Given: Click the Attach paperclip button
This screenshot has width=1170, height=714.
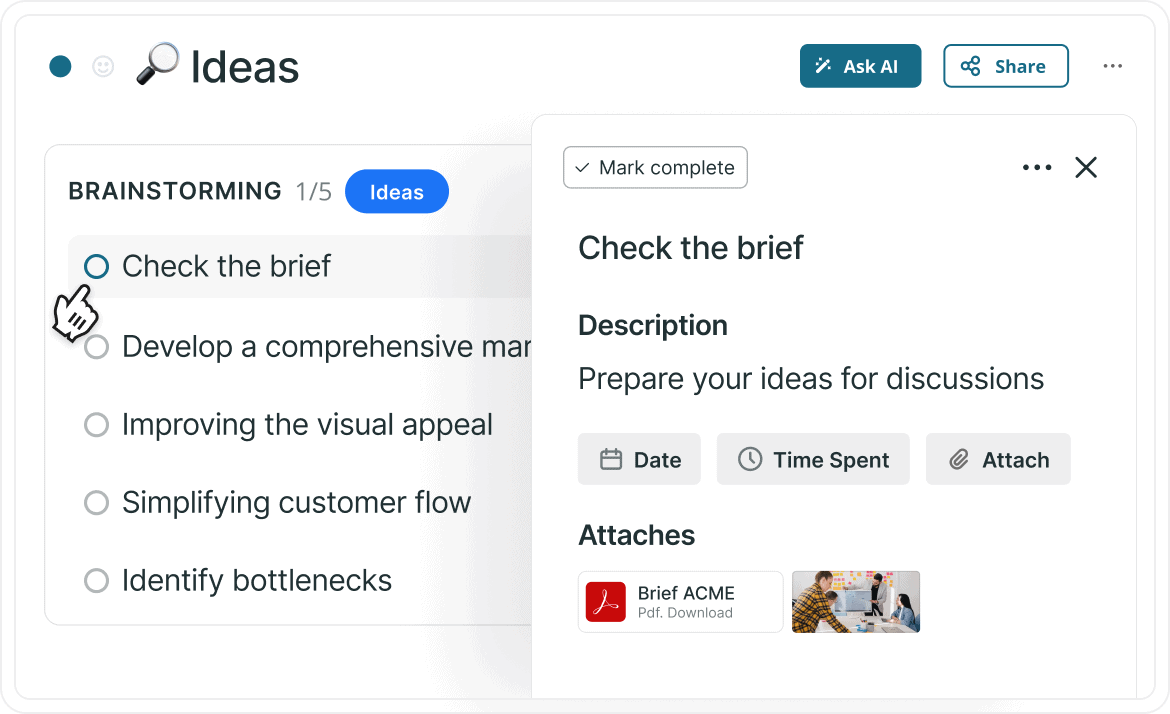Looking at the screenshot, I should coord(998,460).
